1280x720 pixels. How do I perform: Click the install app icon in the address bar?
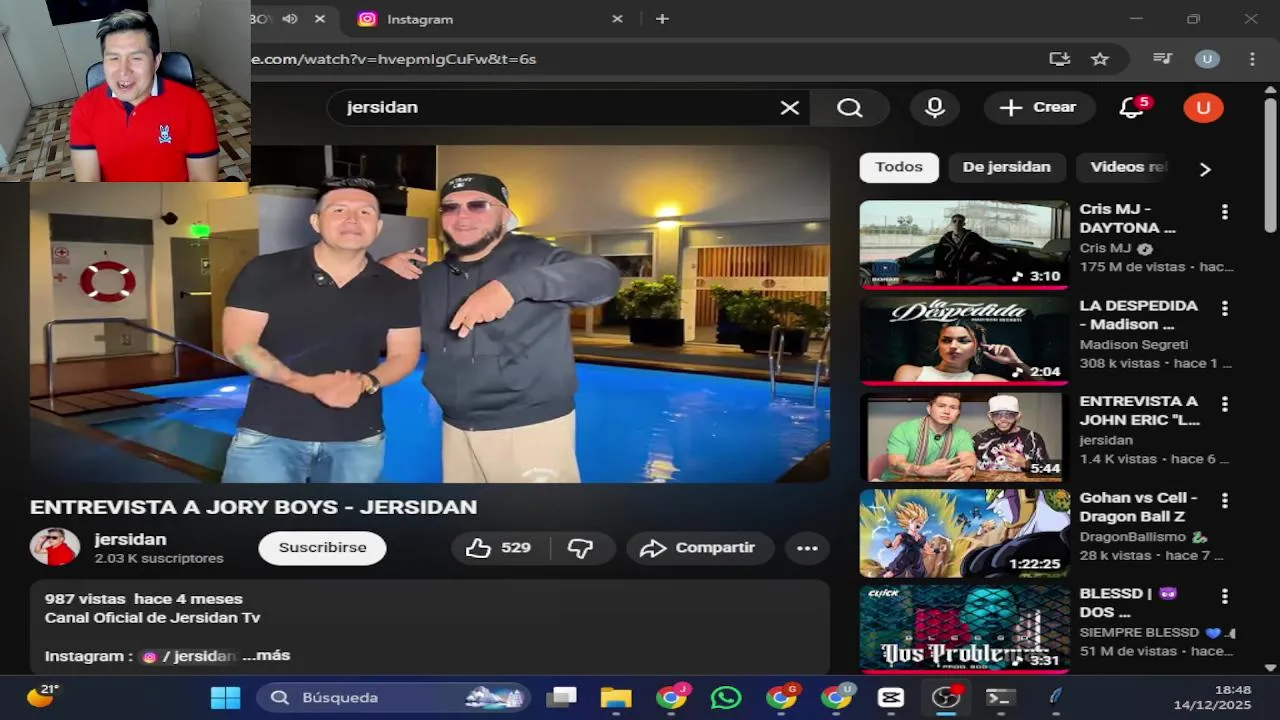(1059, 59)
